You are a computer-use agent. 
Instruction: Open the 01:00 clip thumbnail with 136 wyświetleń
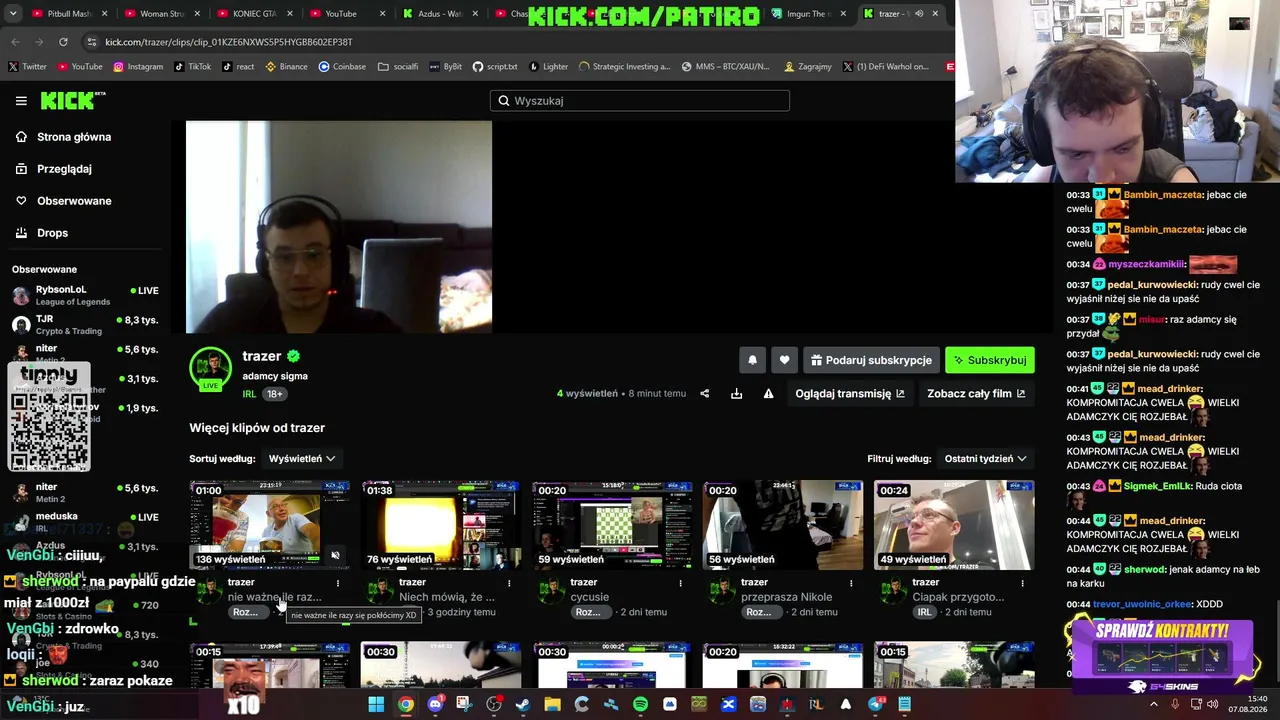pos(270,525)
